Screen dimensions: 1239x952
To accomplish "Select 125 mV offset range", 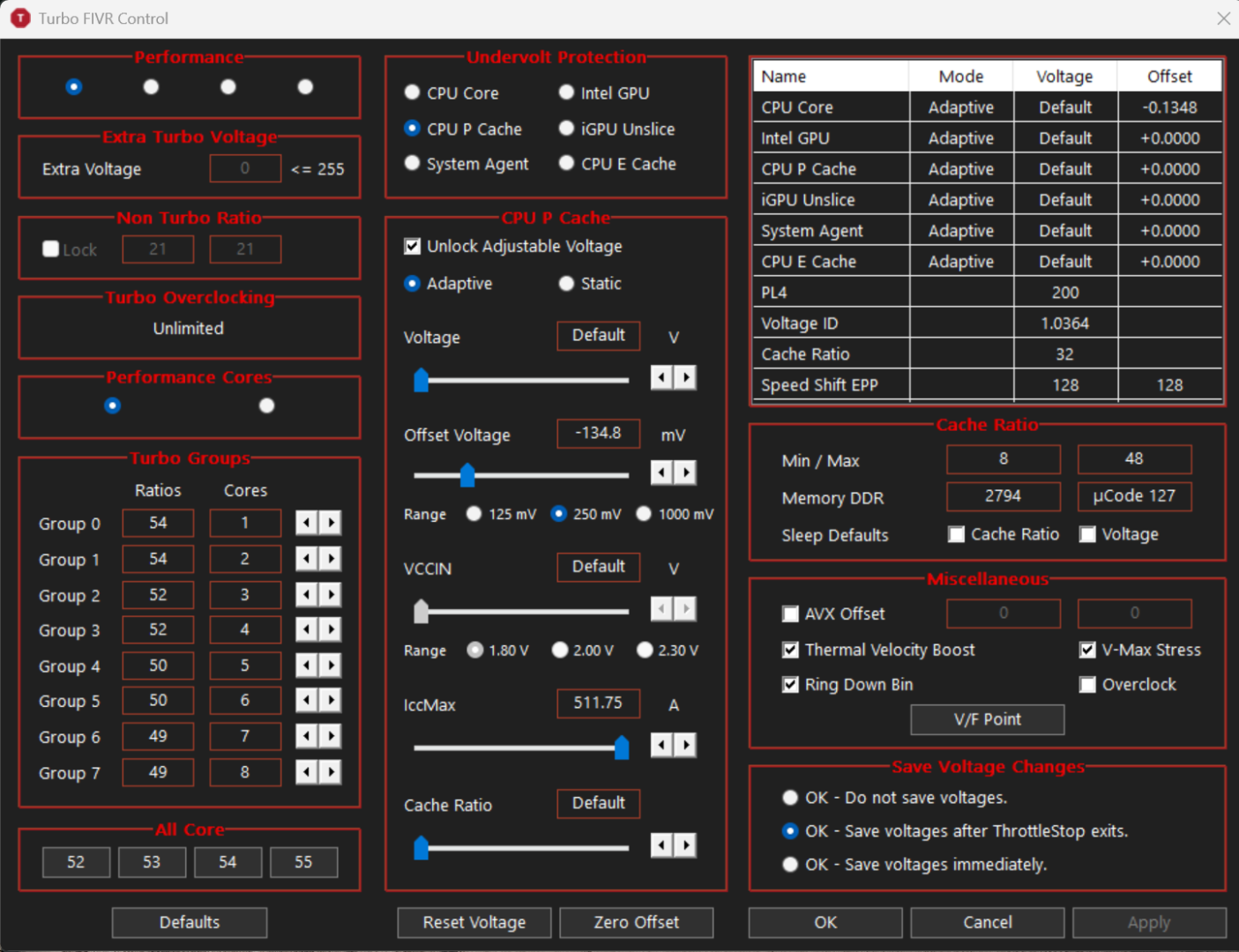I will 500,514.
